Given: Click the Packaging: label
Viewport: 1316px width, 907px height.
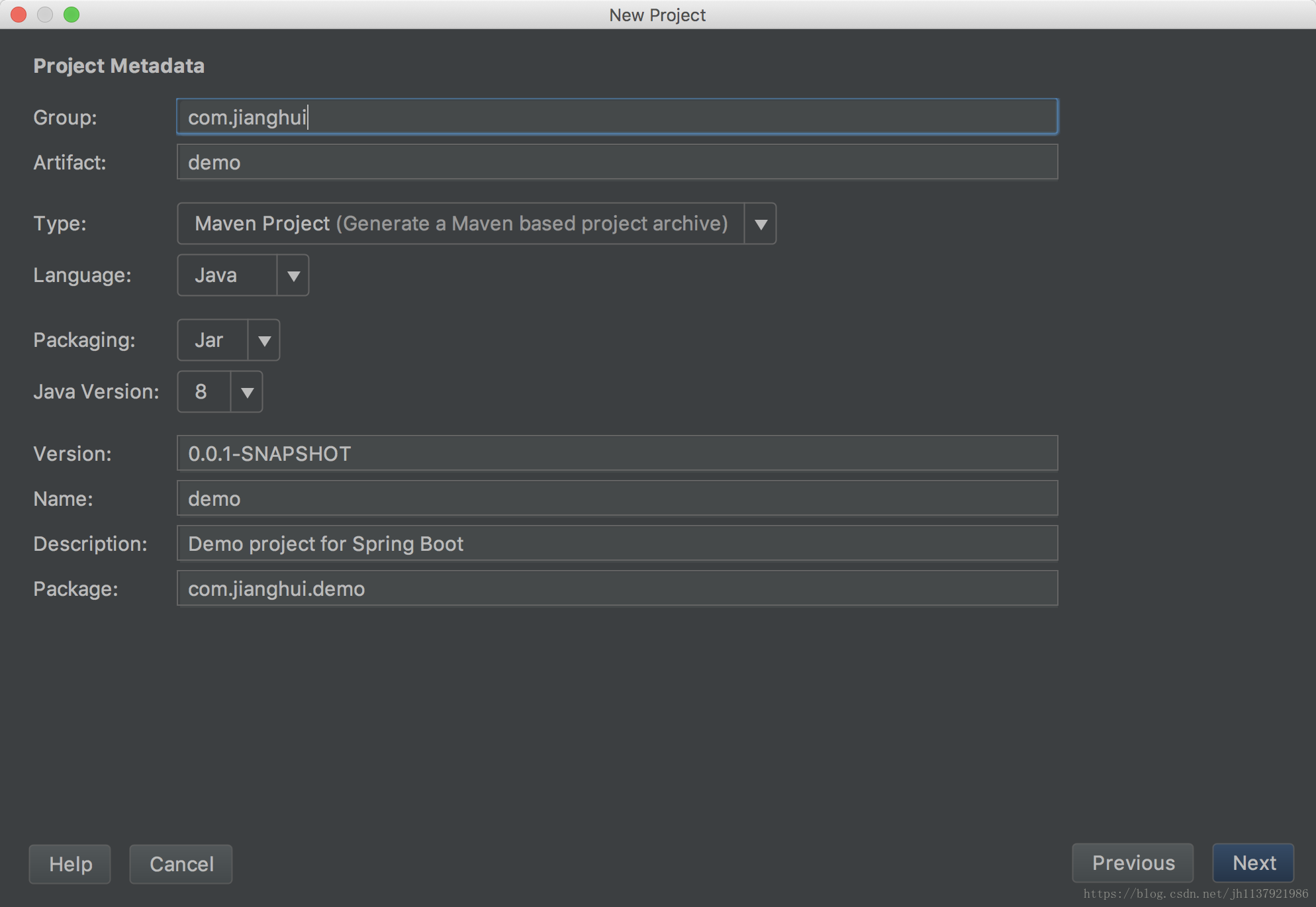Looking at the screenshot, I should tap(84, 340).
